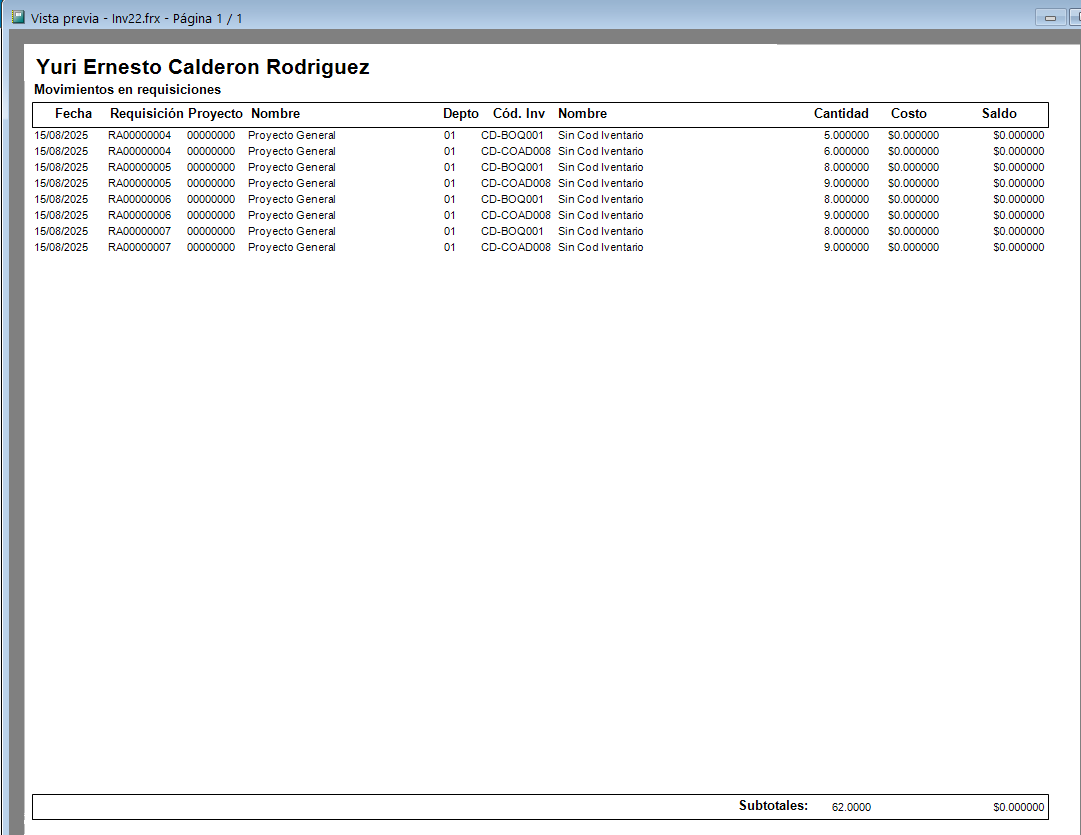The width and height of the screenshot is (1081, 835).
Task: Click the 'Requisición' column header
Action: tap(147, 114)
